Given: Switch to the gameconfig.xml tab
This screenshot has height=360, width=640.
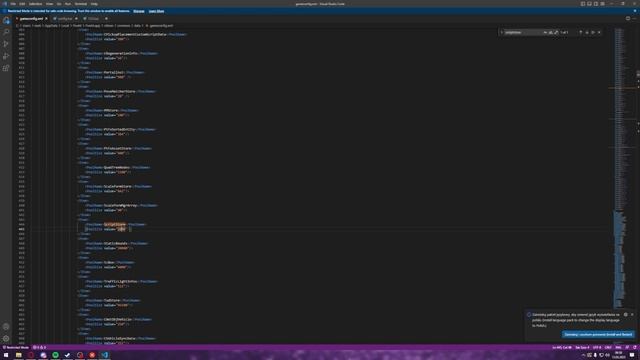Looking at the screenshot, I should [32, 19].
